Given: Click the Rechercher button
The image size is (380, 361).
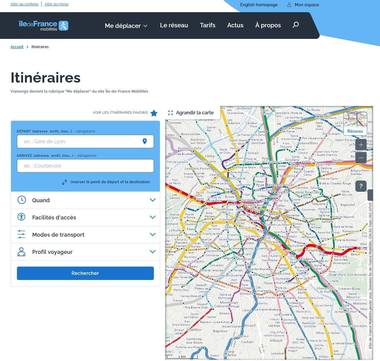Looking at the screenshot, I should pos(85,273).
